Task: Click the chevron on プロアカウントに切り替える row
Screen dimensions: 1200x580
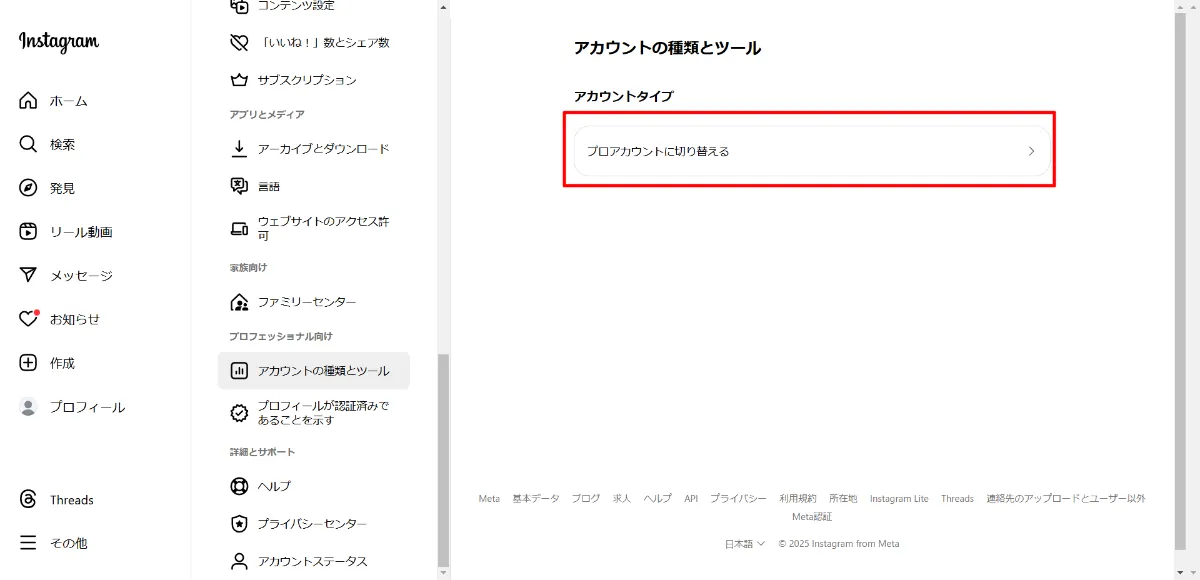Action: click(x=1032, y=152)
